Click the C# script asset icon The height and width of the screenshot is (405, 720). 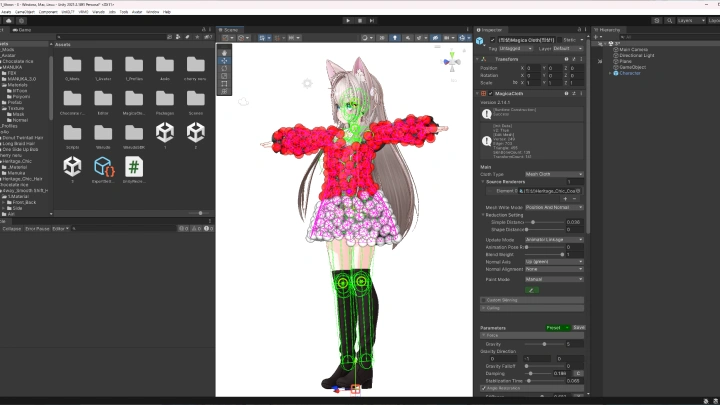pyautogui.click(x=134, y=167)
